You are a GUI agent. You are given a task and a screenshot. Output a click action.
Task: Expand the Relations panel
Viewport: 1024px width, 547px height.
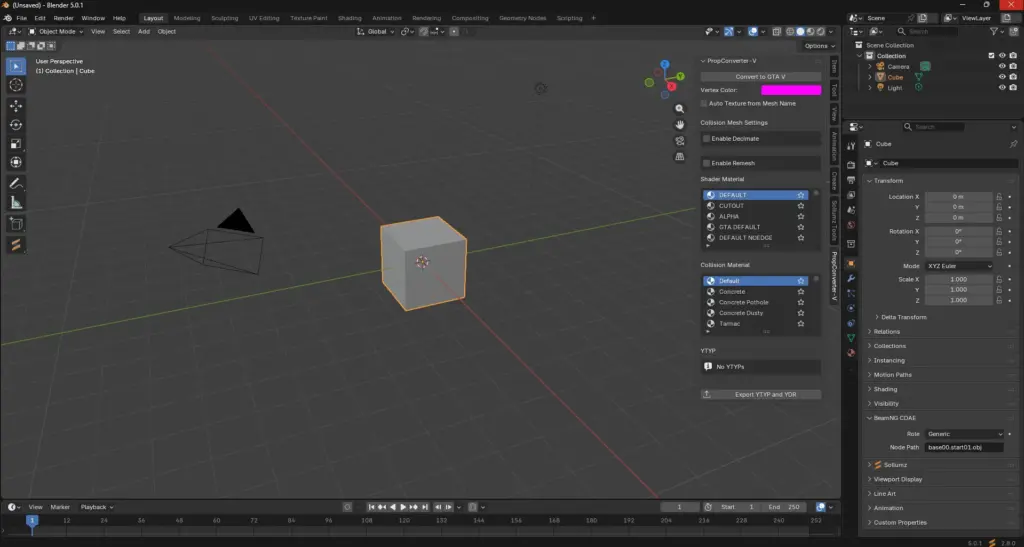887,332
